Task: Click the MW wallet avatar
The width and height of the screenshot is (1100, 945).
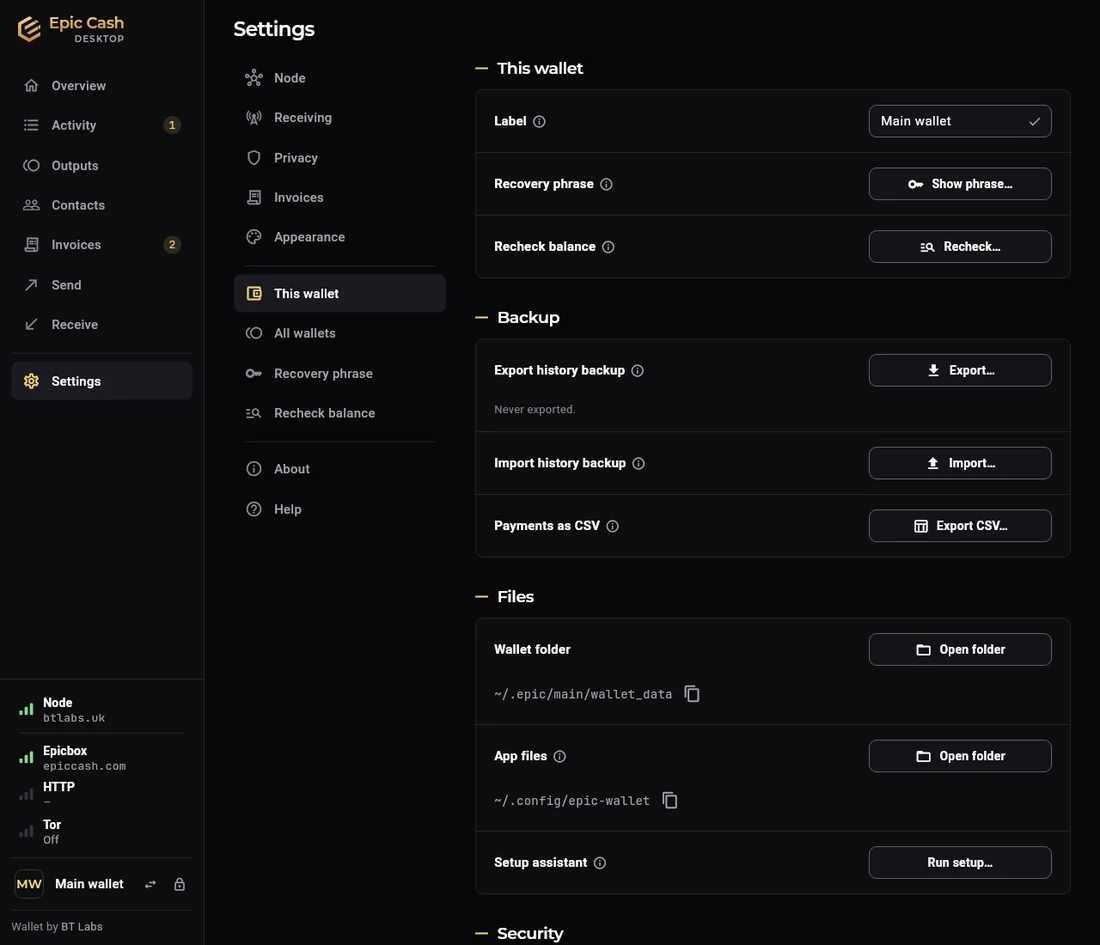Action: point(29,884)
